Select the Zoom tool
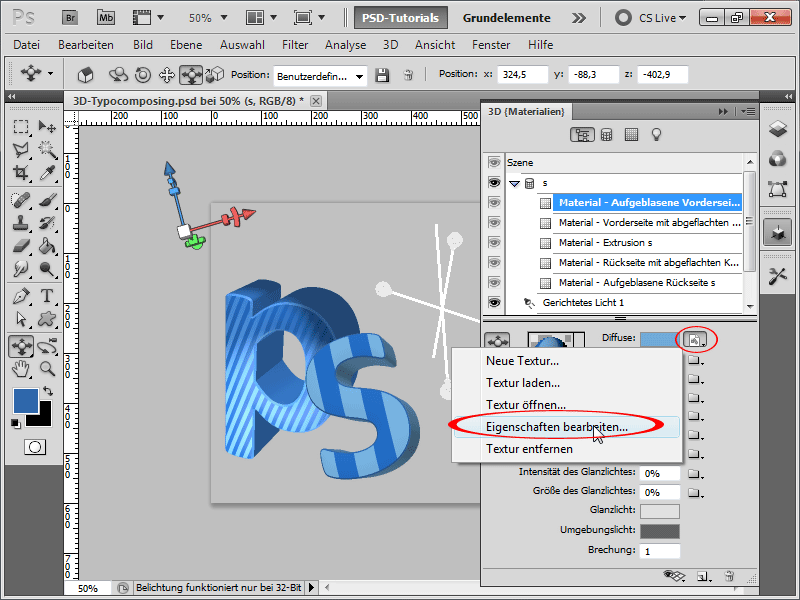Image resolution: width=800 pixels, height=600 pixels. pos(47,368)
